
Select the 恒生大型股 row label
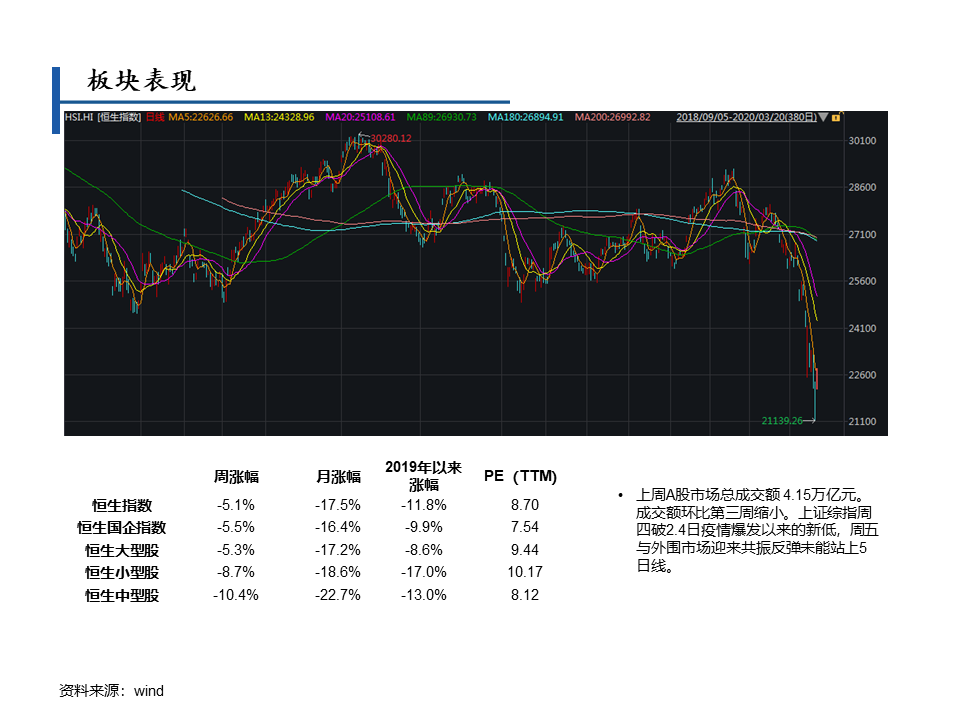[122, 550]
